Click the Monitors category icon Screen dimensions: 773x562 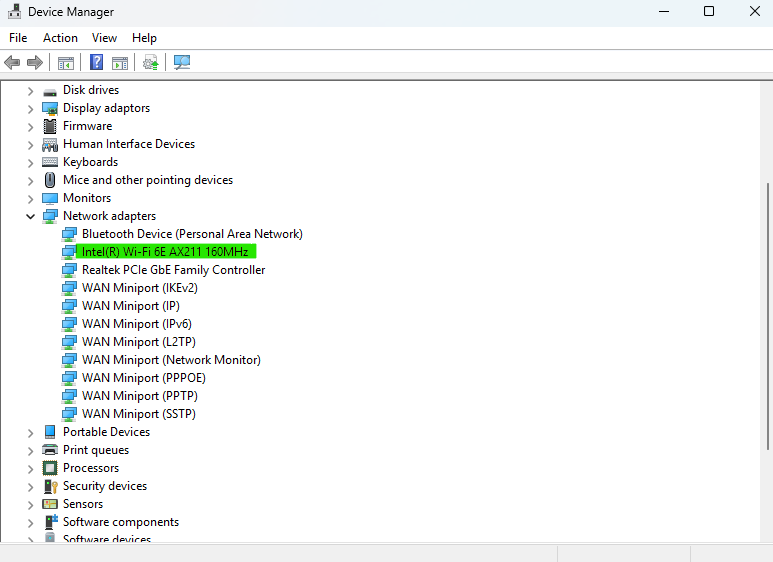tap(50, 198)
